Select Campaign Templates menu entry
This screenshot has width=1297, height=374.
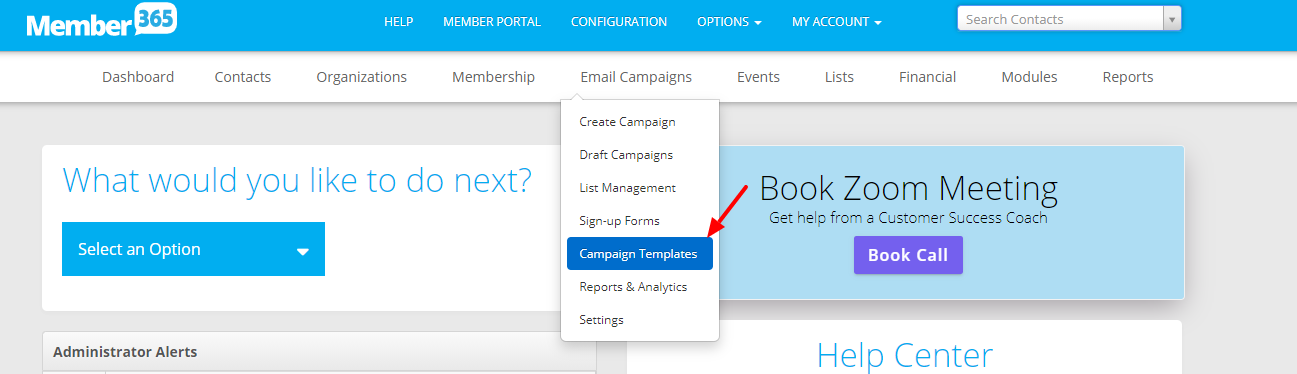640,254
